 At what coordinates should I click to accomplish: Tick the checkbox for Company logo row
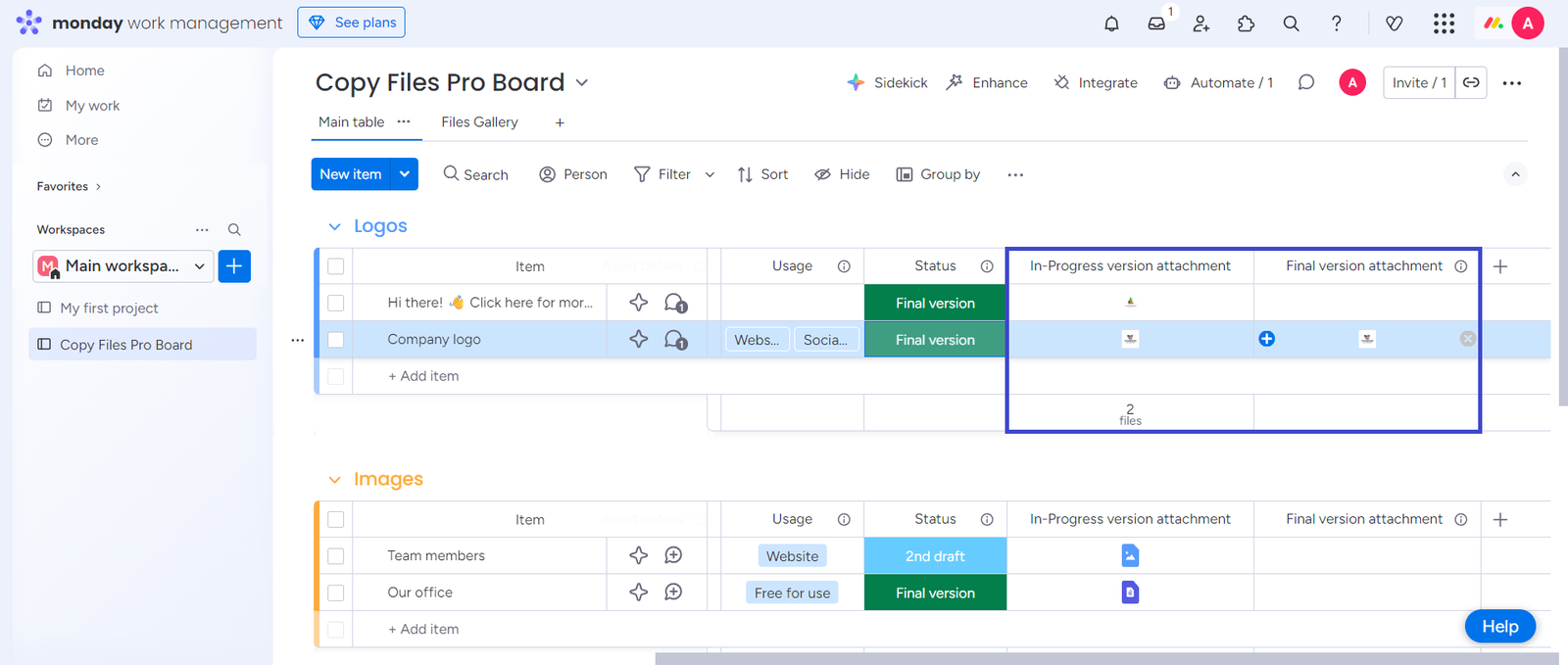336,340
